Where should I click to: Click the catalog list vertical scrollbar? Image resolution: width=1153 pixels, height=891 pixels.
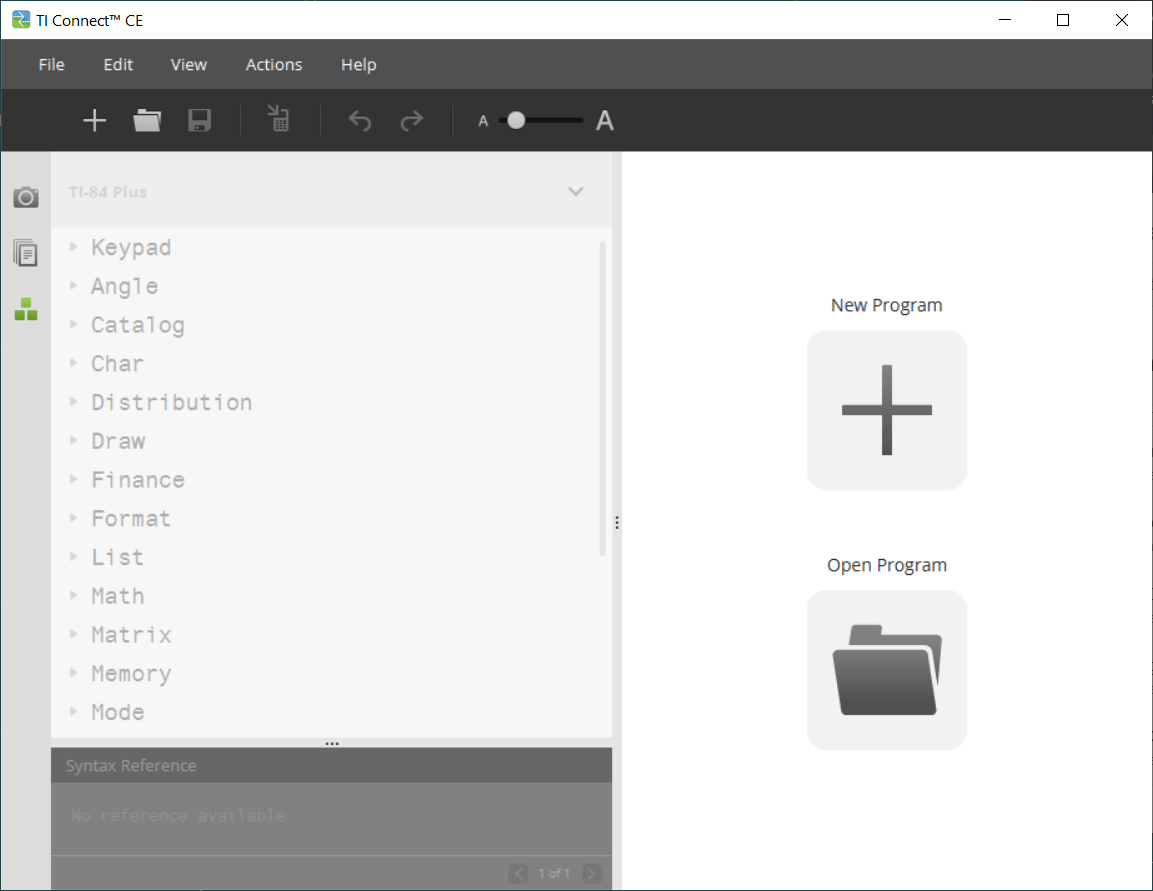602,400
